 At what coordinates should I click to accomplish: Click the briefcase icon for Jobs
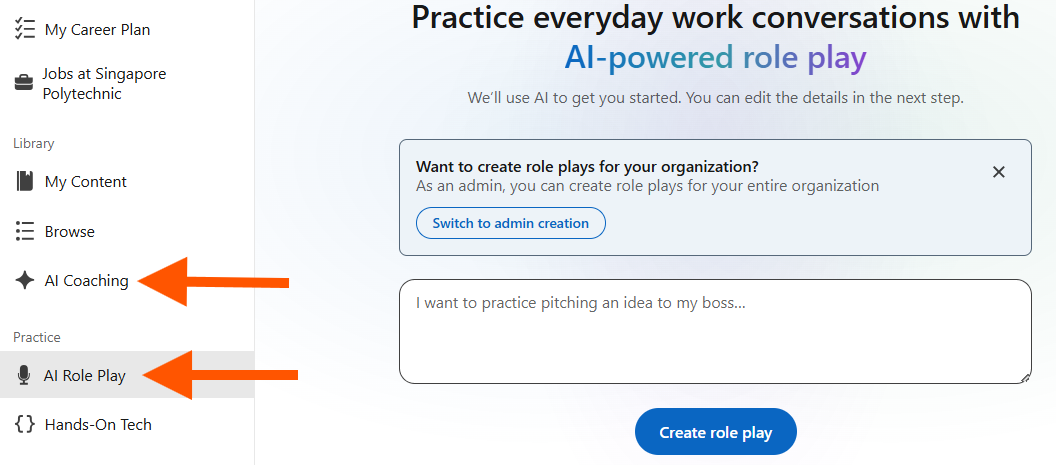click(x=24, y=84)
